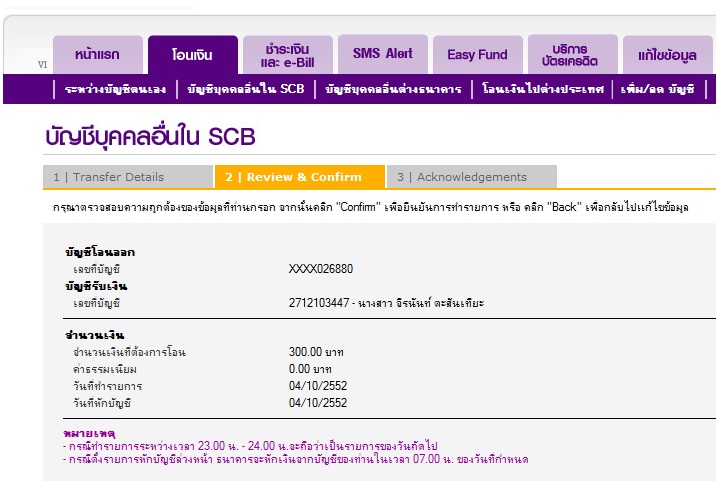Click วันที่ทำรายการ date 04/10/2552
Image resolution: width=717 pixels, height=481 pixels.
(318, 386)
